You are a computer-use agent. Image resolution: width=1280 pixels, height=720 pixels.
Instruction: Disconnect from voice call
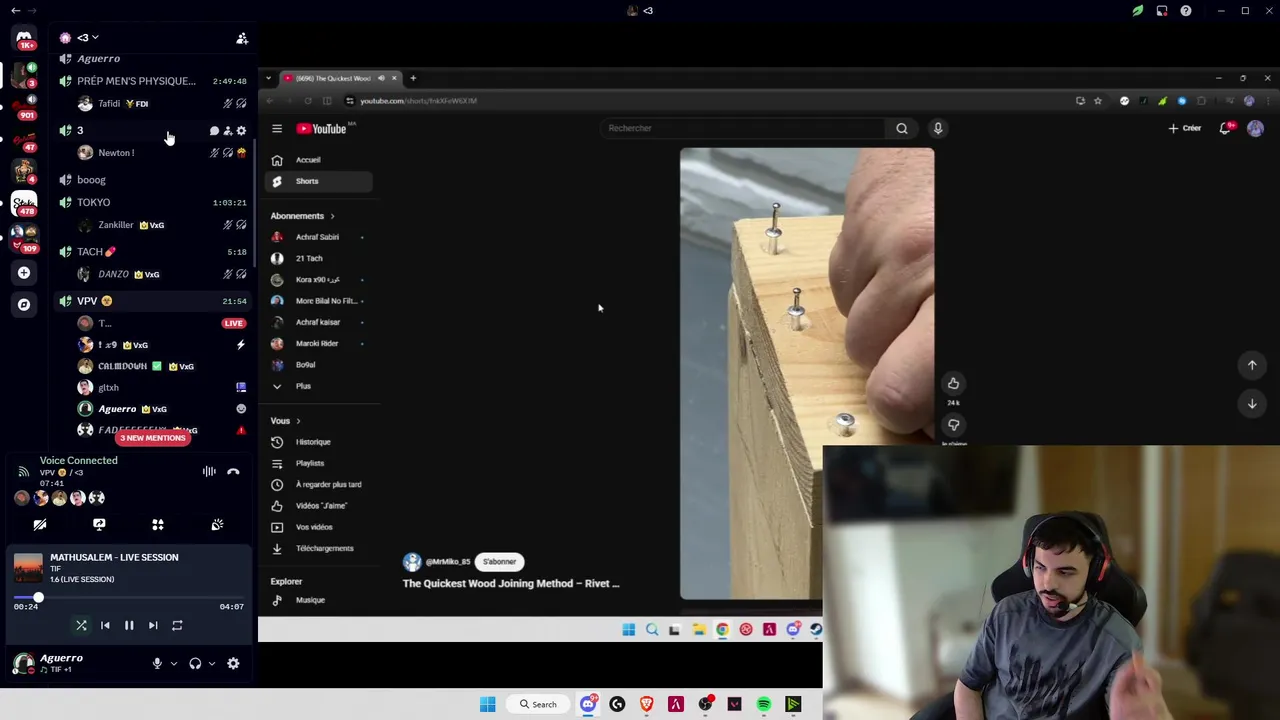pyautogui.click(x=233, y=471)
